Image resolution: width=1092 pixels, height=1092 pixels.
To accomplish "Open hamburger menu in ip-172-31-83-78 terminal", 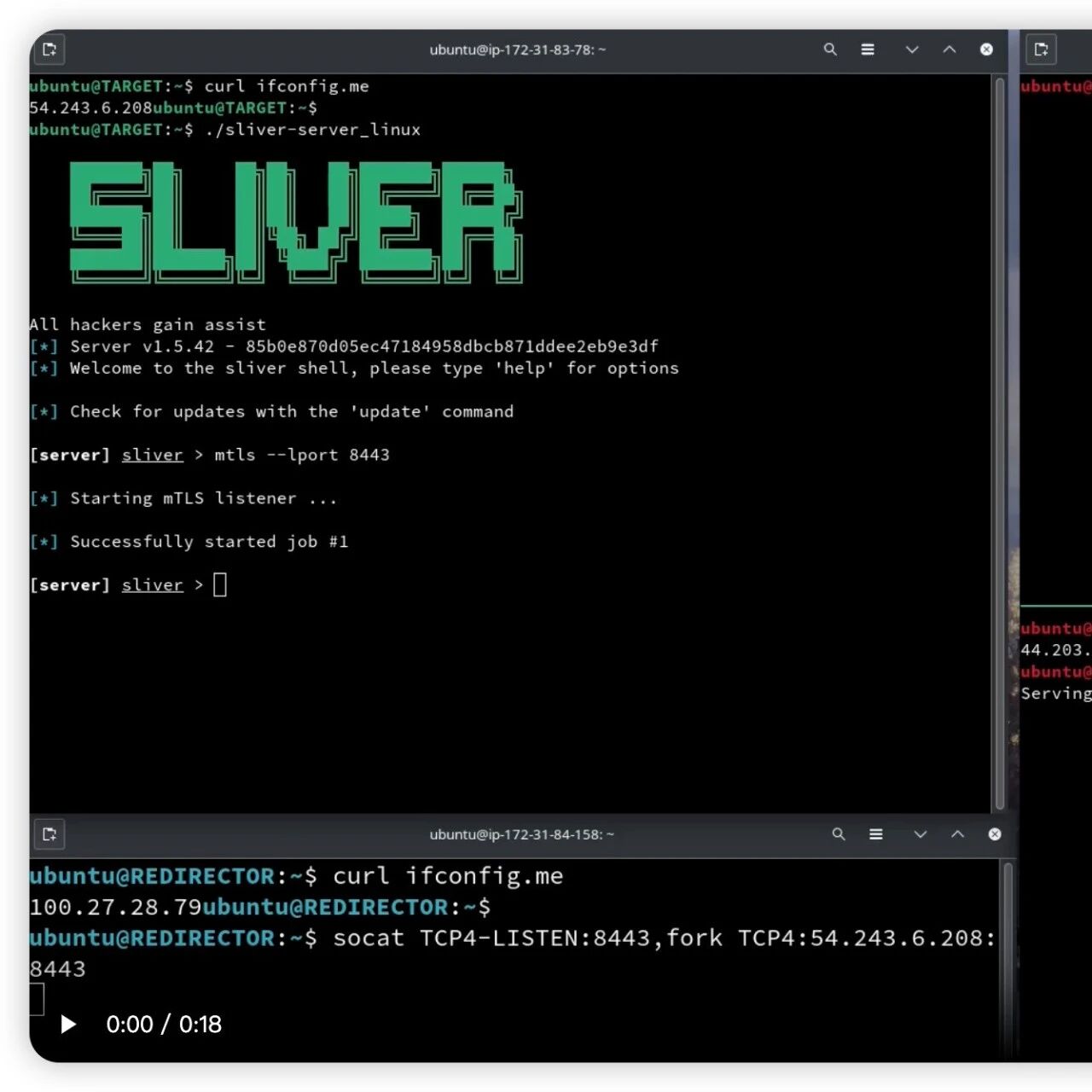I will 868,49.
